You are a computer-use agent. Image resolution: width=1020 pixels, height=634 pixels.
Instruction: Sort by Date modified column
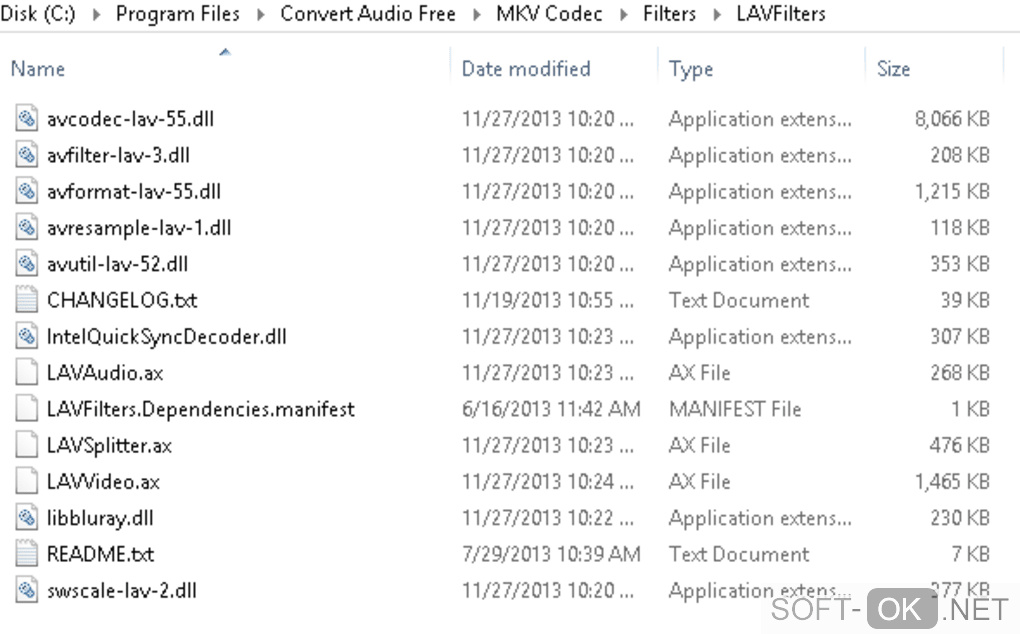coord(526,69)
